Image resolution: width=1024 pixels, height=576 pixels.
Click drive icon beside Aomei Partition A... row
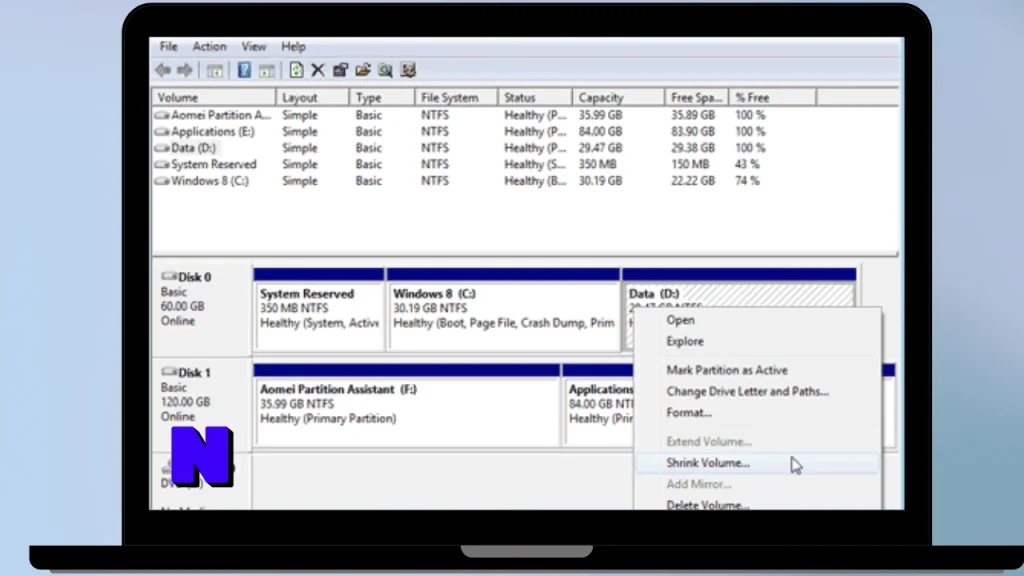coord(161,115)
